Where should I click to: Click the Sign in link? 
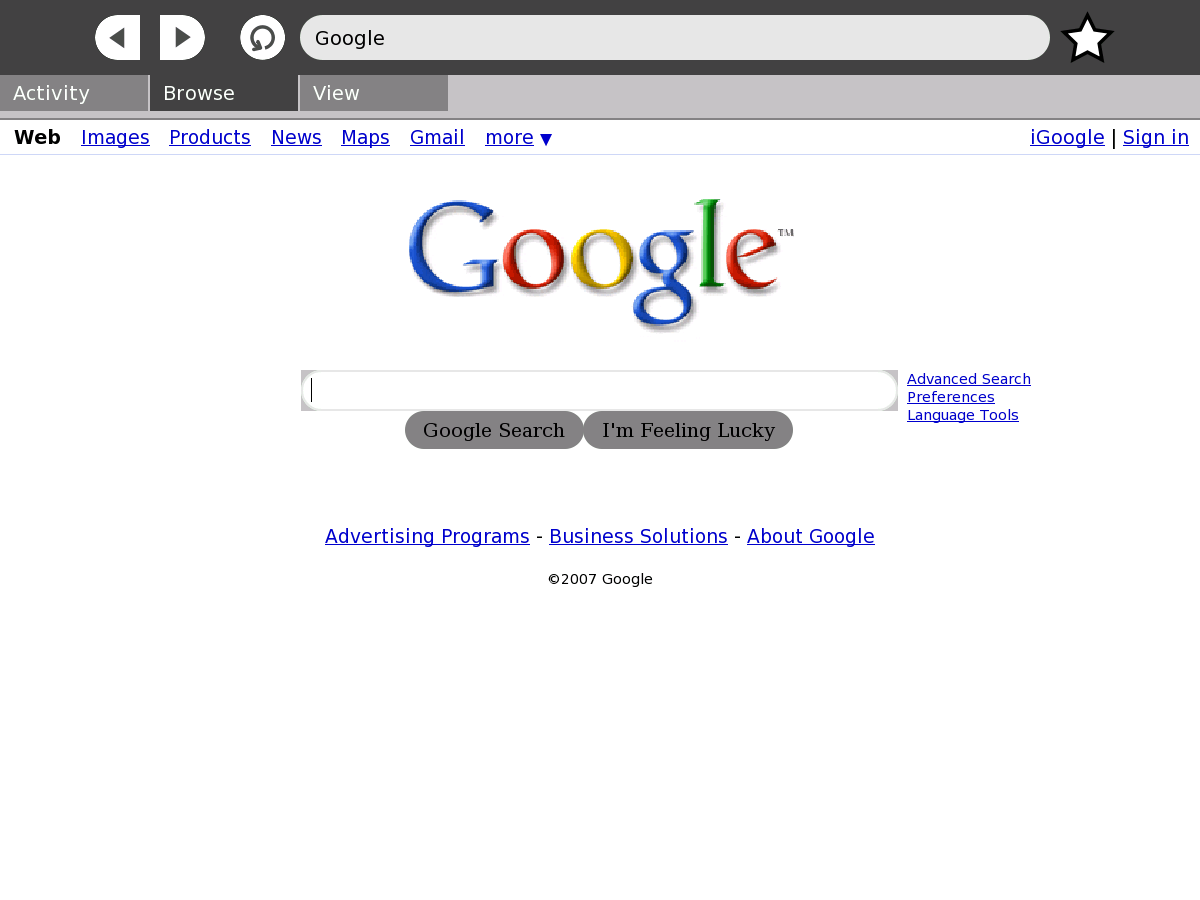[1156, 137]
